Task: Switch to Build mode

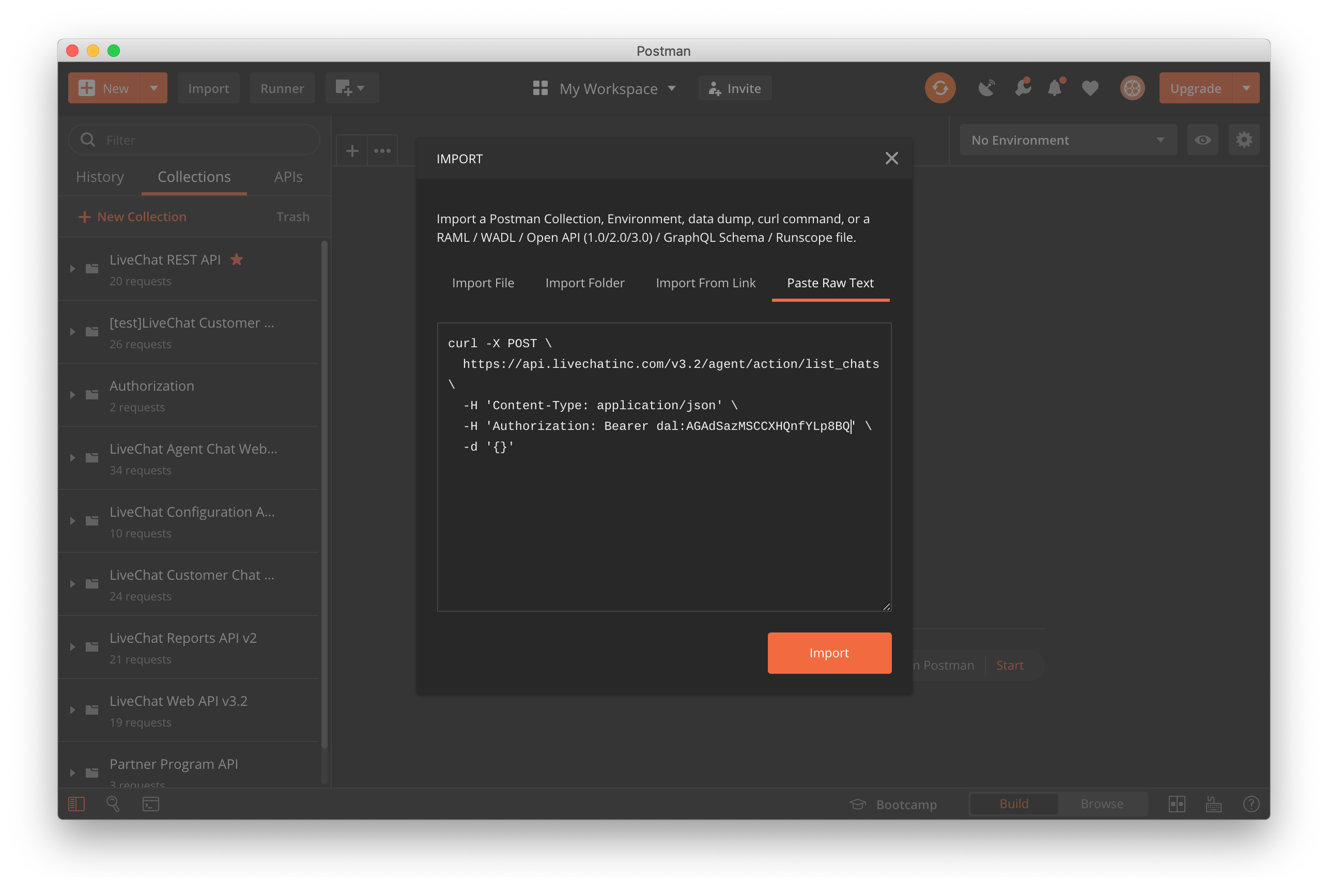Action: [1014, 804]
